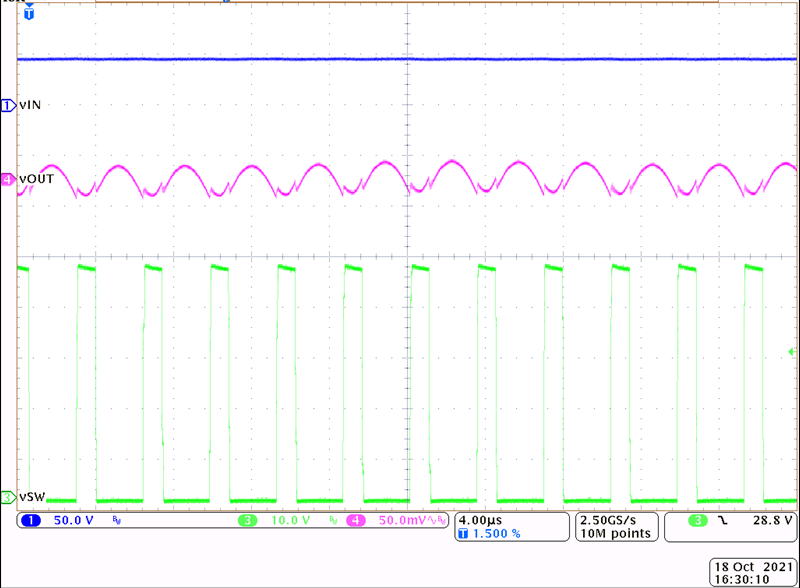
Task: Toggle the vOUT channel 4 marker
Action: (5, 177)
